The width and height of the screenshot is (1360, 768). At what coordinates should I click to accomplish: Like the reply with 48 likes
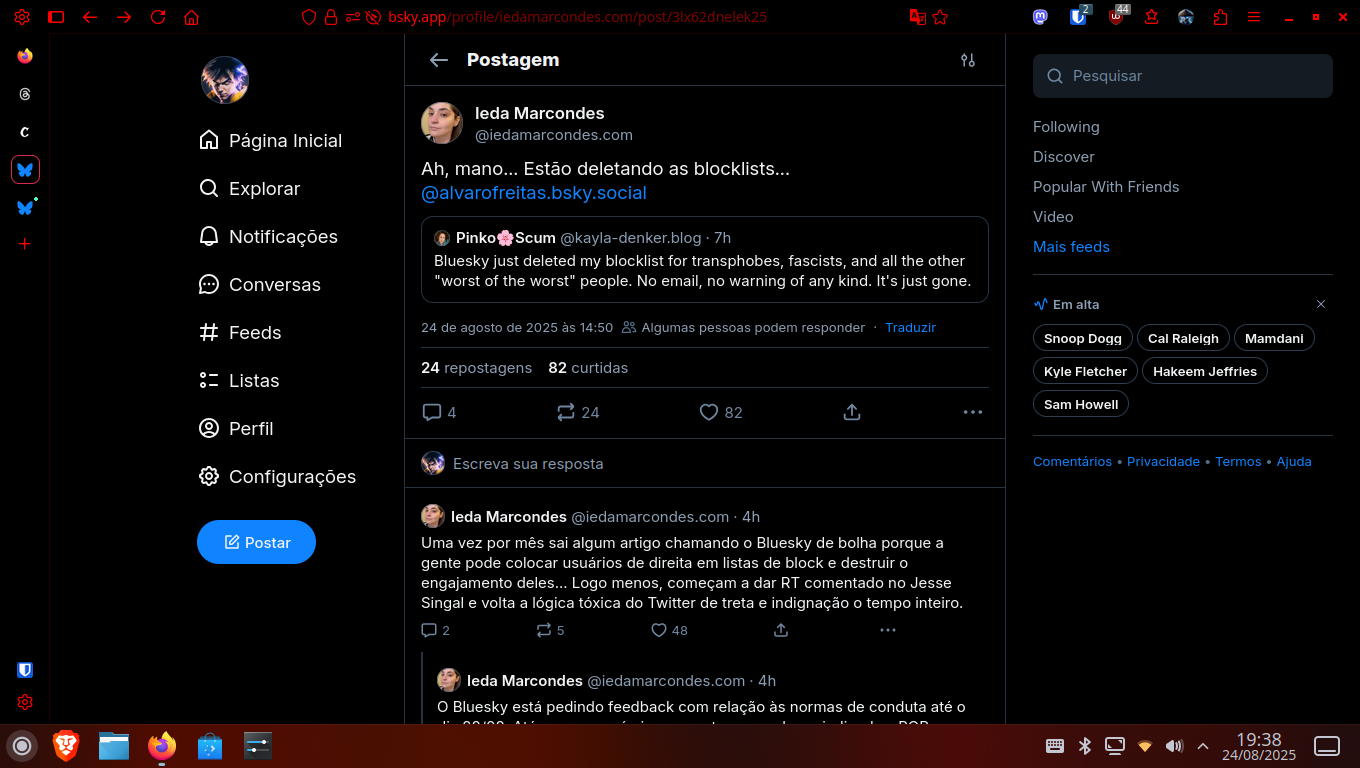[x=669, y=630]
